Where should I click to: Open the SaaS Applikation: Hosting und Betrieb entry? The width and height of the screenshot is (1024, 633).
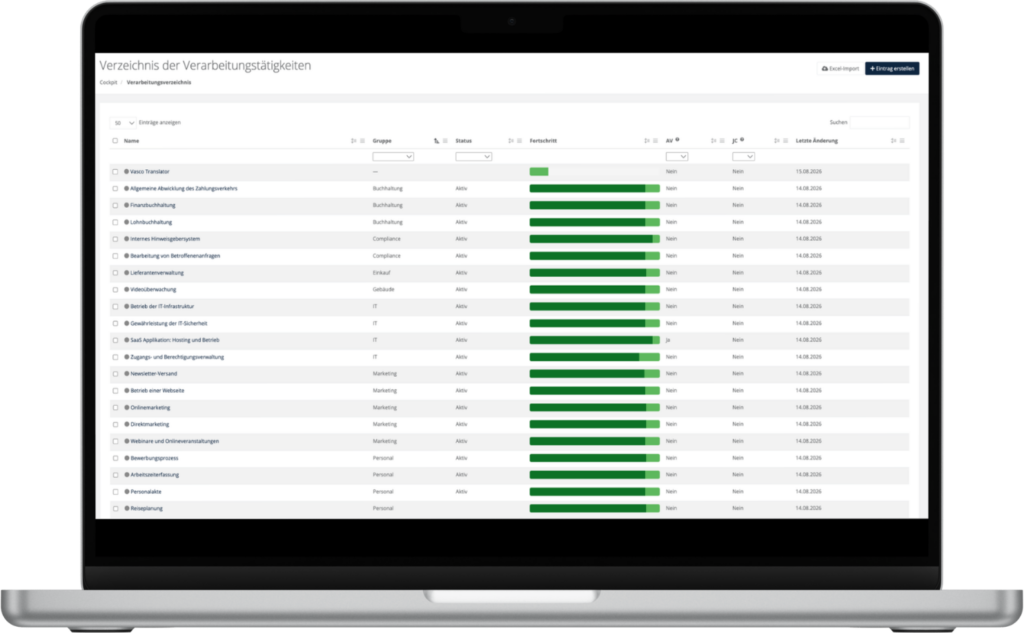[x=175, y=340]
